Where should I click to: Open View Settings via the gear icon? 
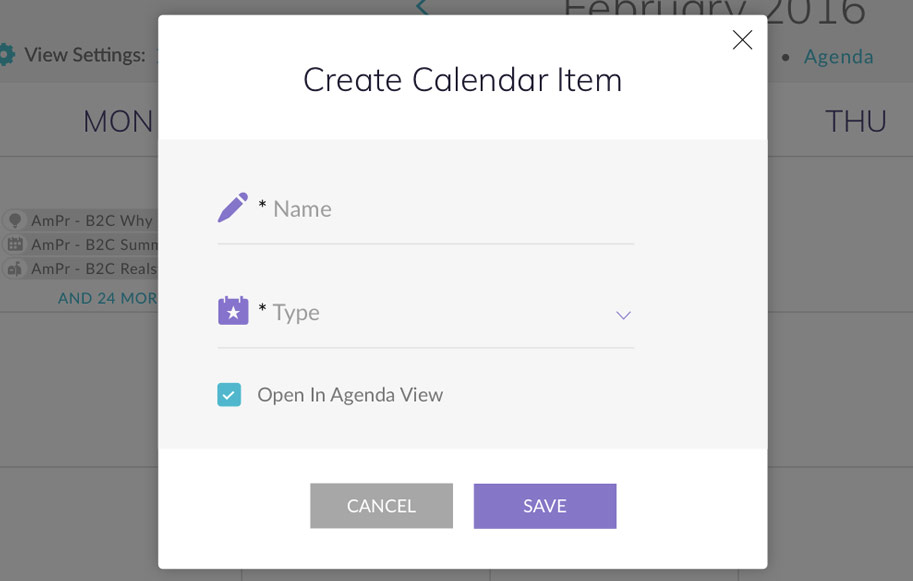[x=6, y=55]
